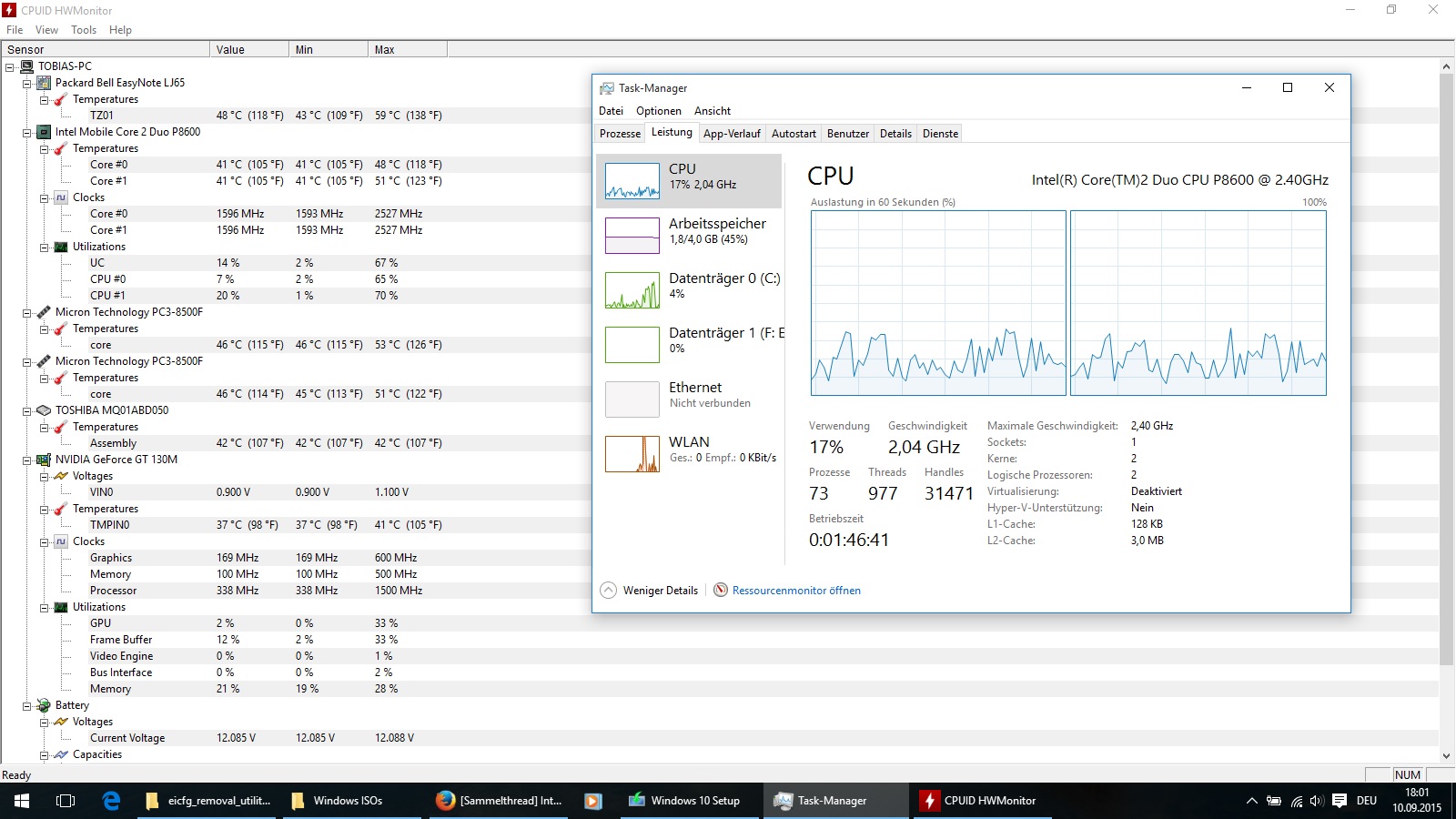1456x819 pixels.
Task: Switch to the App-Verlauf tab
Action: coord(732,134)
